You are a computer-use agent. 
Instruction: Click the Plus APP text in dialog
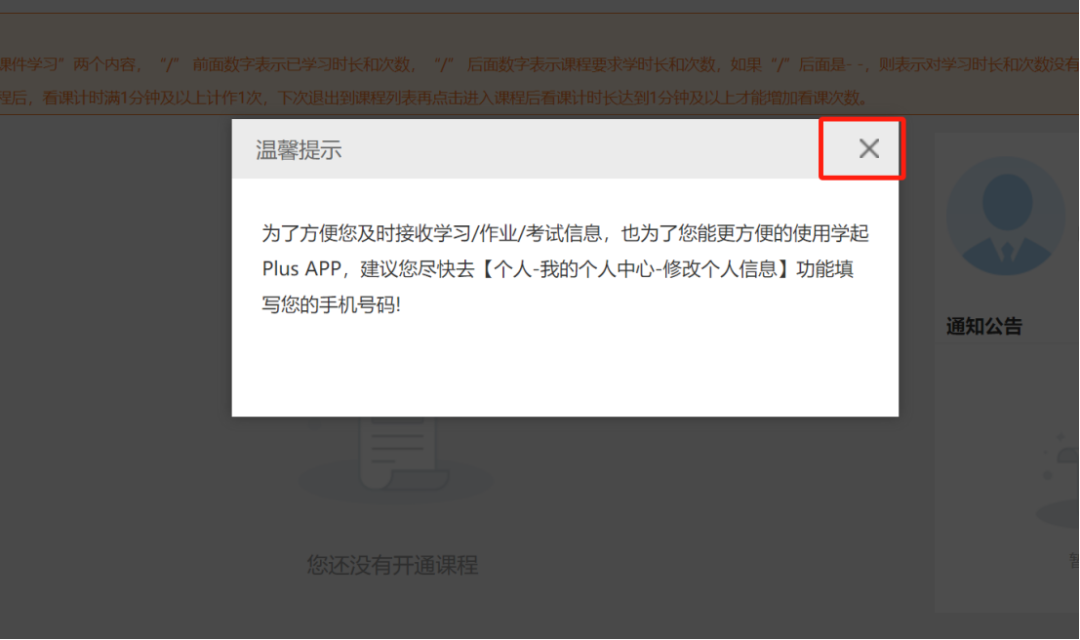pyautogui.click(x=302, y=269)
